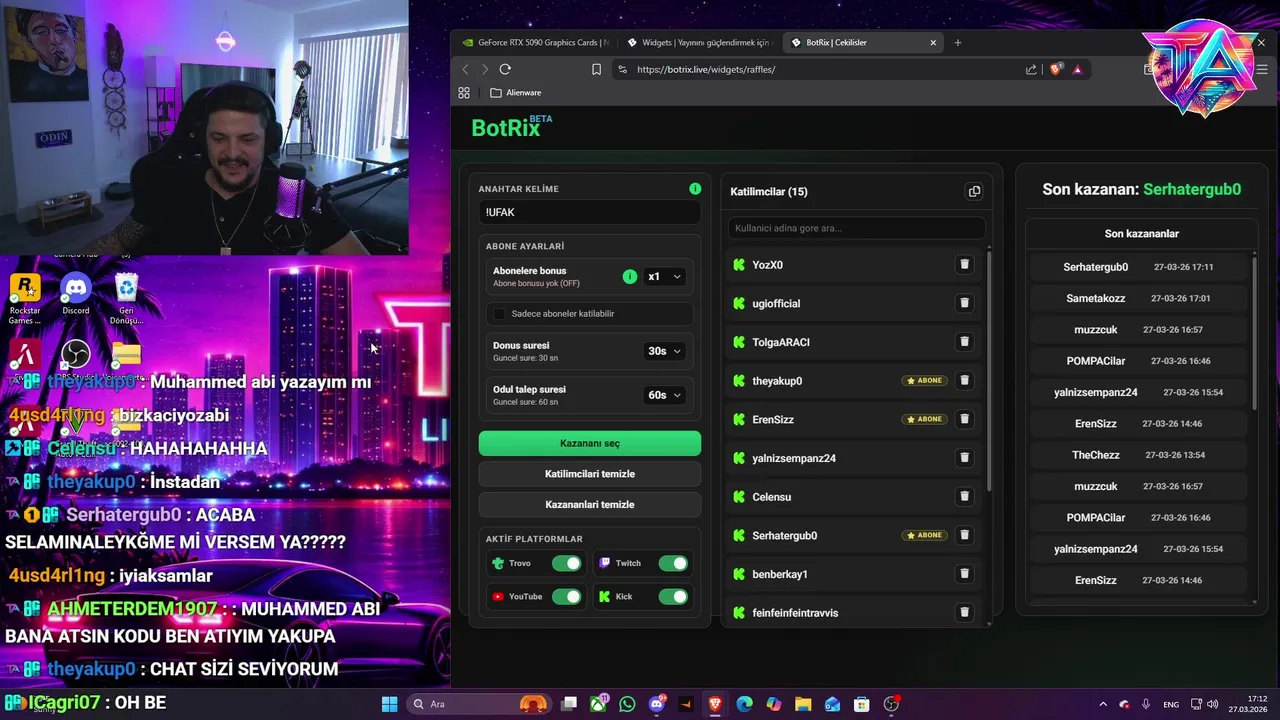Open the Brave Shields icon

point(1055,69)
